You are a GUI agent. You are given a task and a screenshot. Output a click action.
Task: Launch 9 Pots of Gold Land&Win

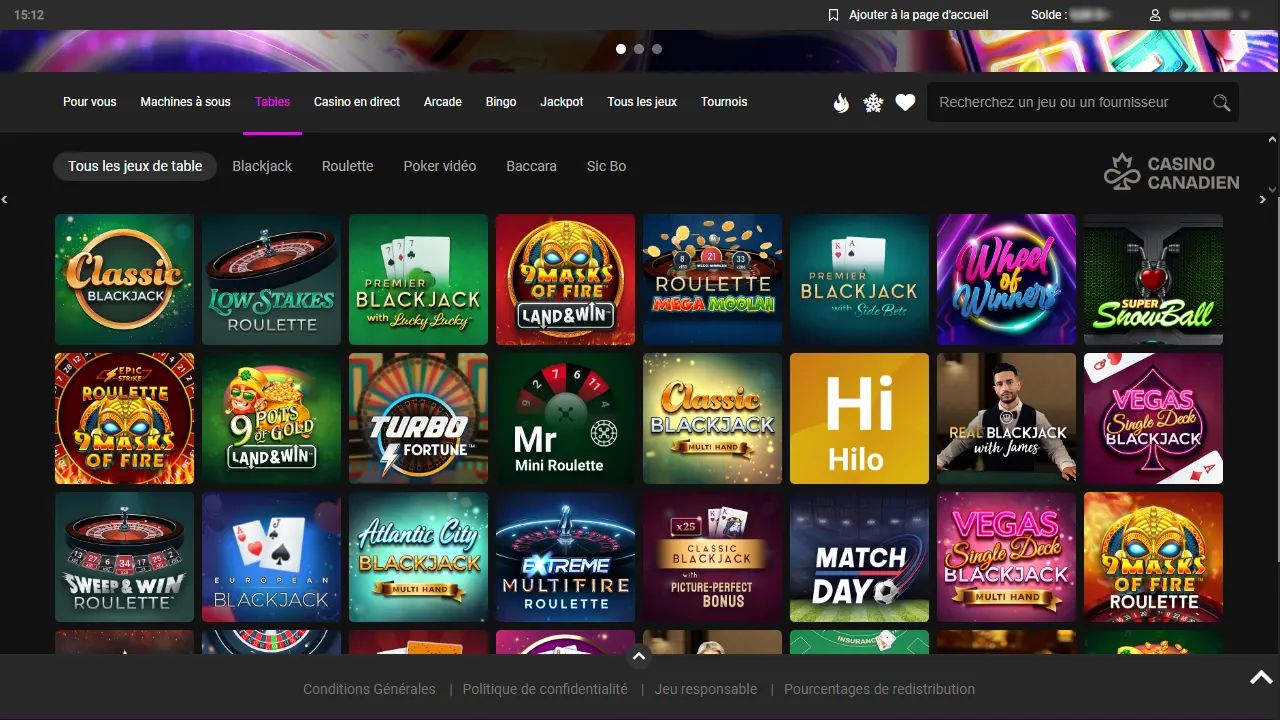tap(271, 418)
